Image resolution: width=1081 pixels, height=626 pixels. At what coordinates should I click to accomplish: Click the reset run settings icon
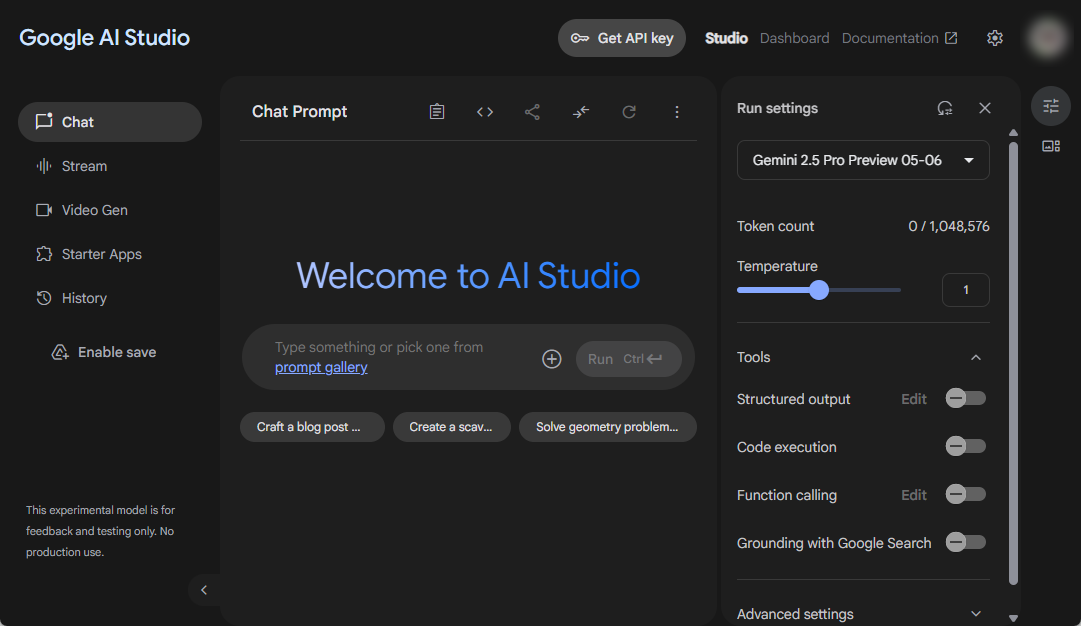pyautogui.click(x=945, y=108)
